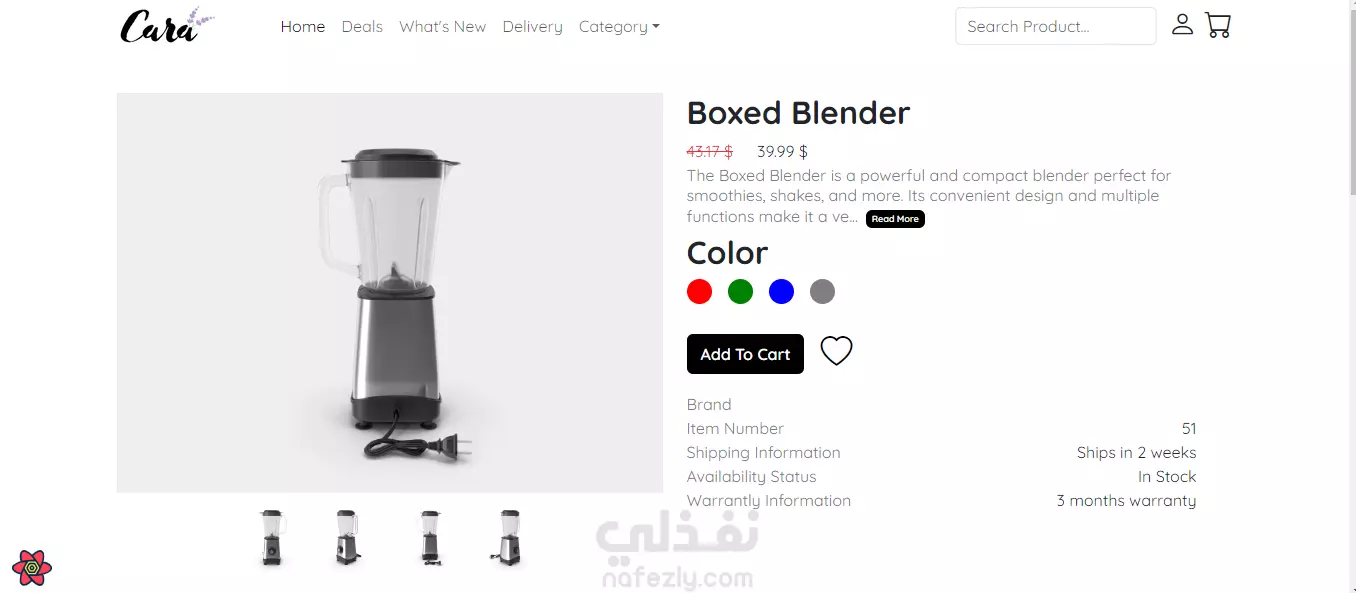View the second blender thumbnail image
Viewport: 1356px width, 593px height.
(347, 538)
